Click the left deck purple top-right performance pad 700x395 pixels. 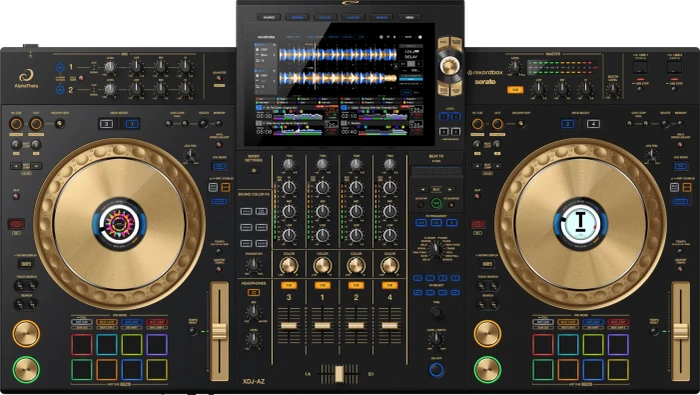pos(157,345)
